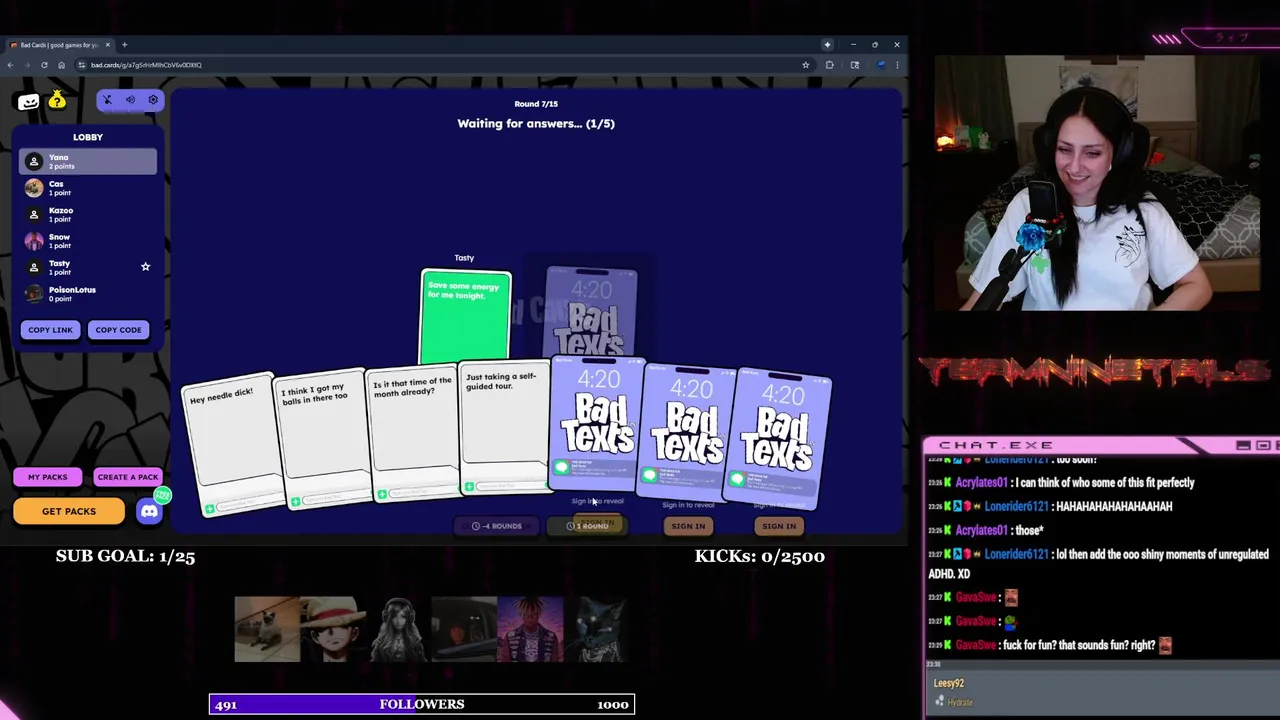Click the bad.cards URL address bar

445,65
